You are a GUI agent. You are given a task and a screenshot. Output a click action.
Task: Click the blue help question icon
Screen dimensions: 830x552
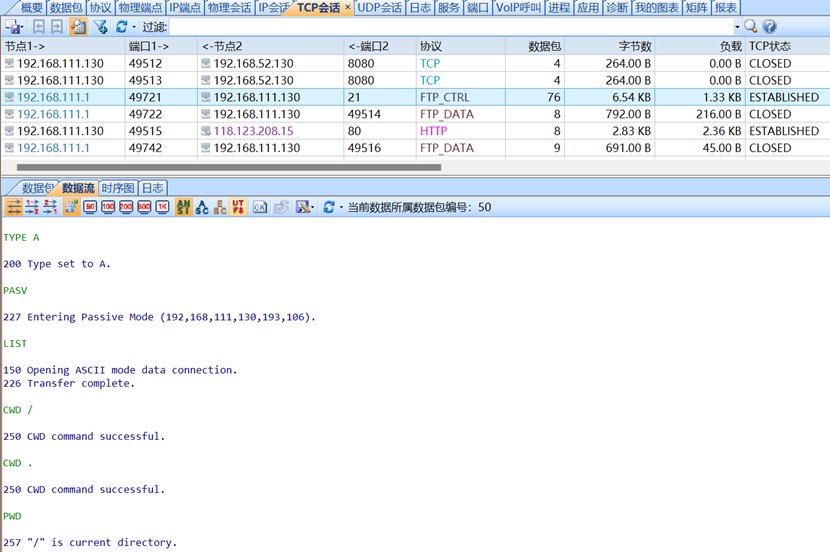[x=770, y=26]
